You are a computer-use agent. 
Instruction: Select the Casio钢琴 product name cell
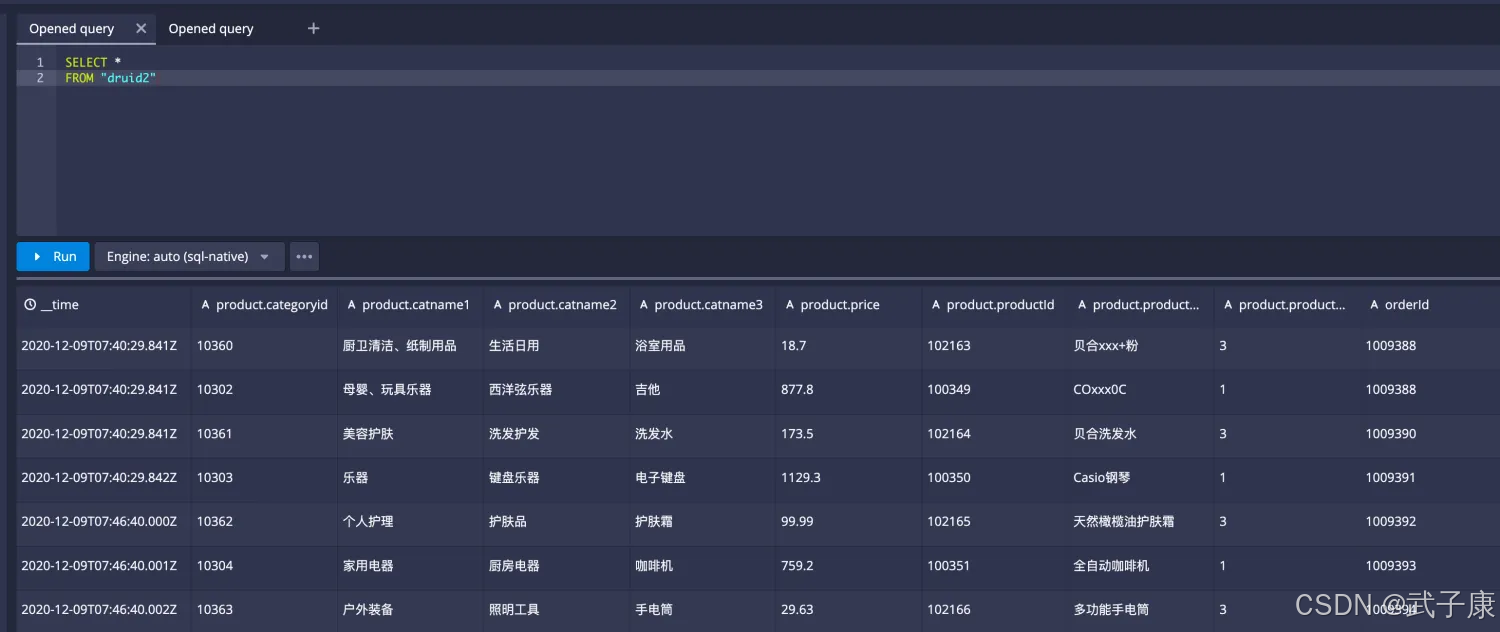(x=1101, y=478)
